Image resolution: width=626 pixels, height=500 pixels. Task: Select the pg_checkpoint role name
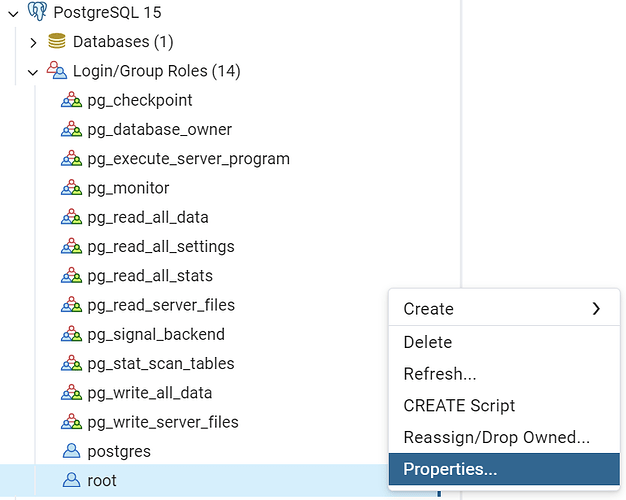coord(140,101)
